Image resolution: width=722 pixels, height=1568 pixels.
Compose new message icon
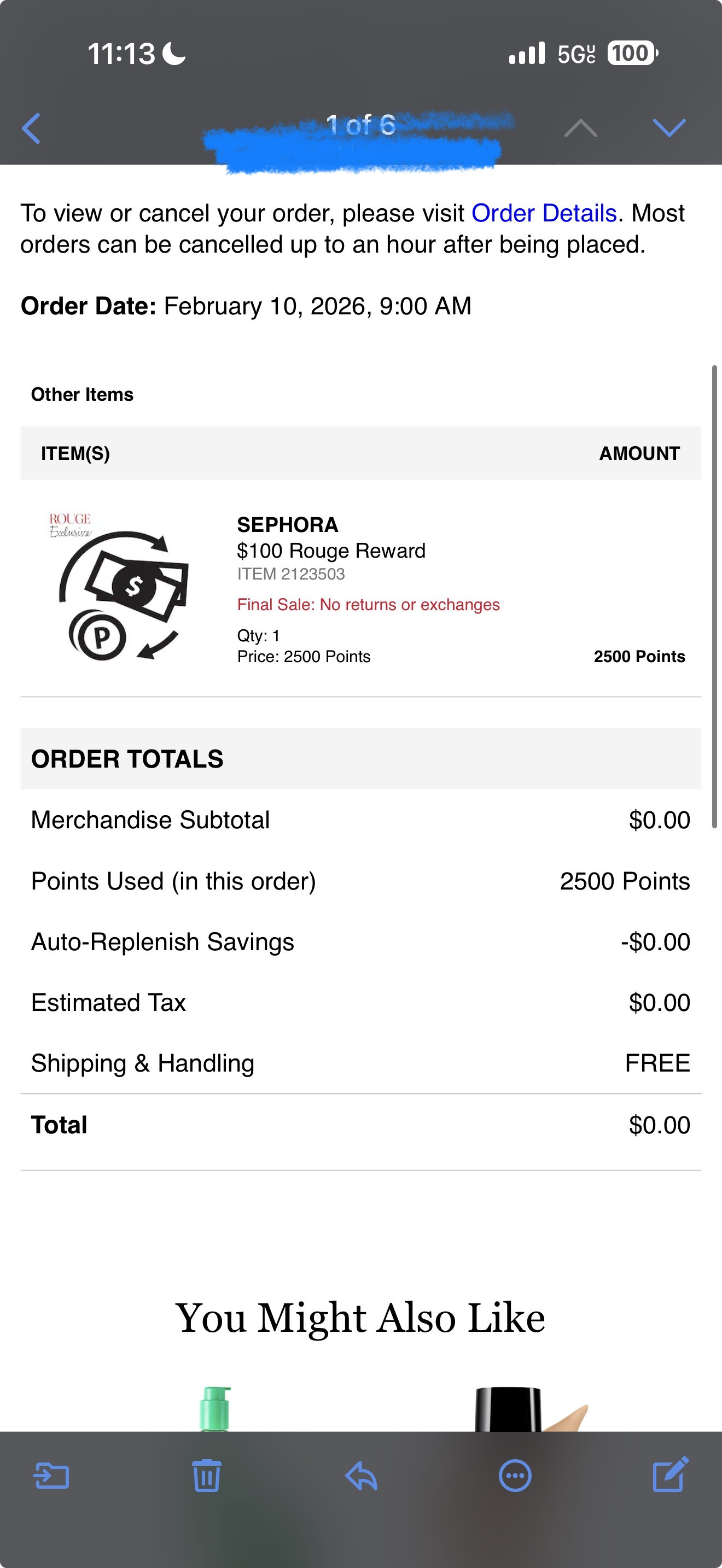pyautogui.click(x=670, y=1473)
